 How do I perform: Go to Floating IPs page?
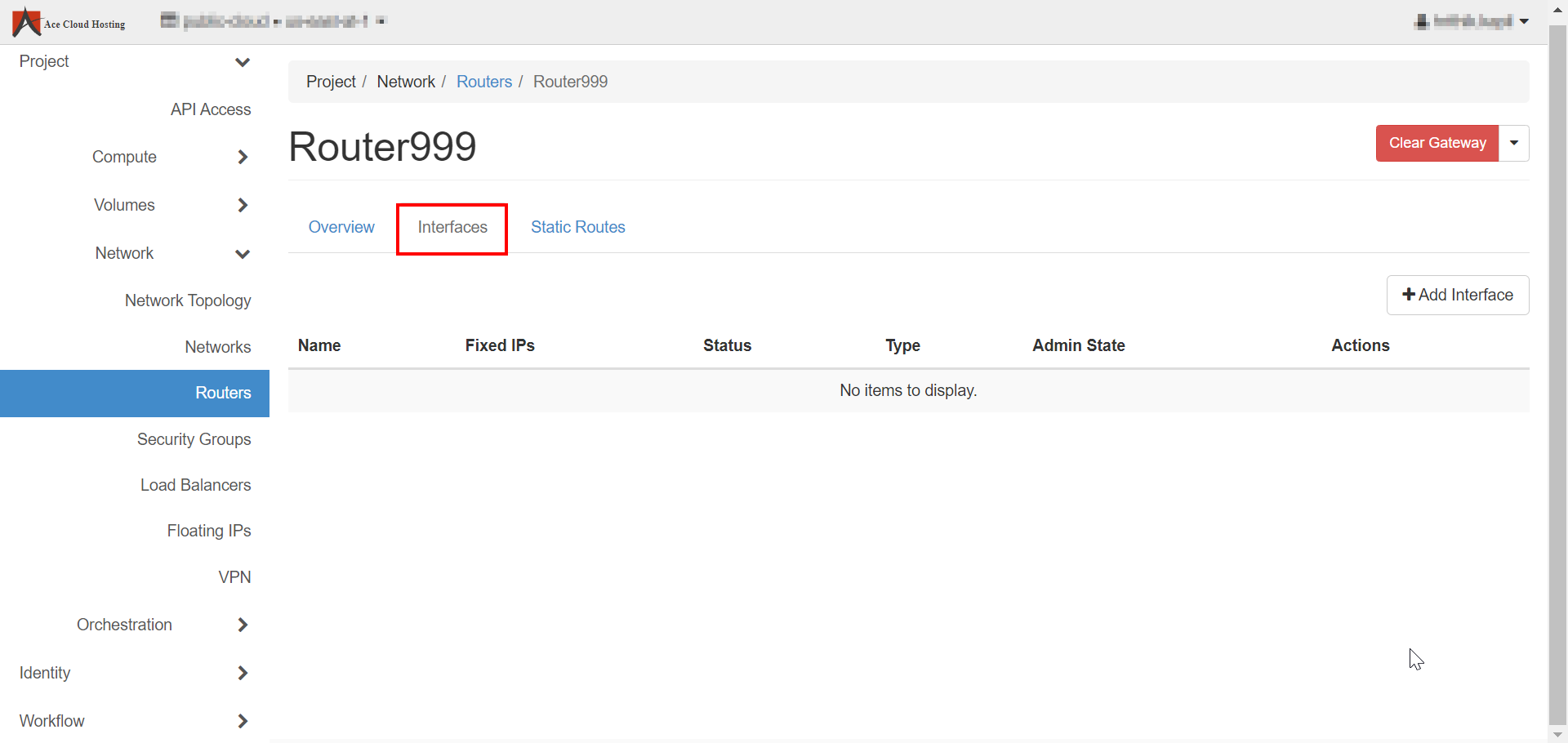209,531
